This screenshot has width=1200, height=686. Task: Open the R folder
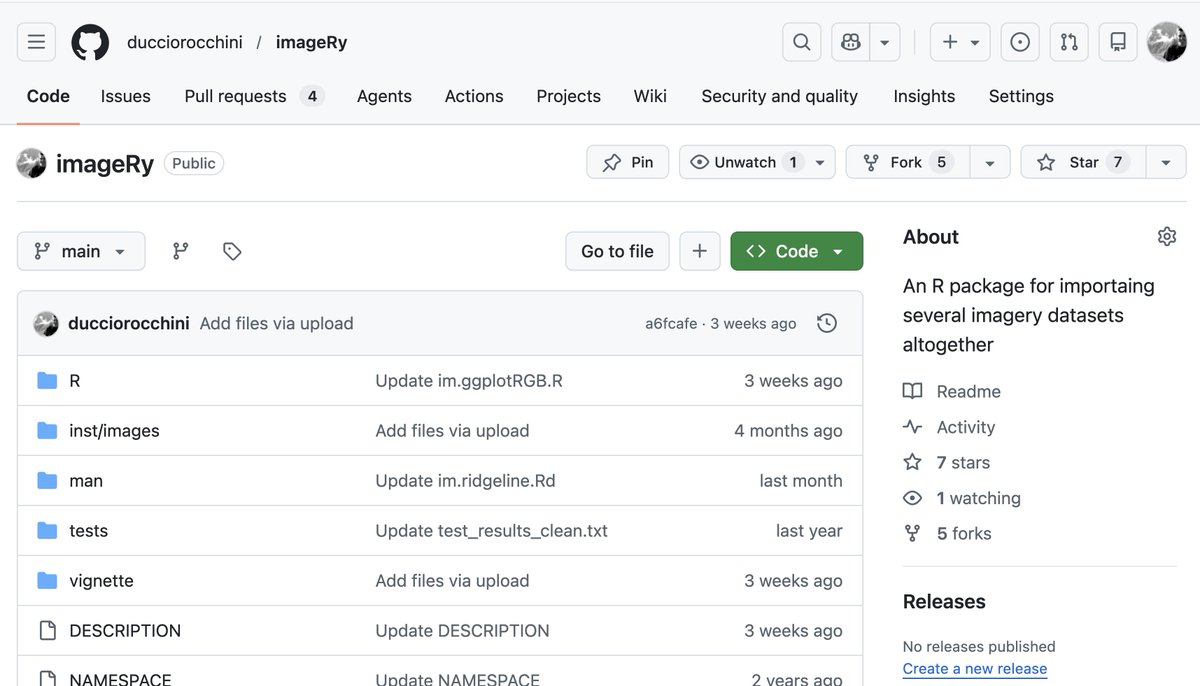pos(75,381)
